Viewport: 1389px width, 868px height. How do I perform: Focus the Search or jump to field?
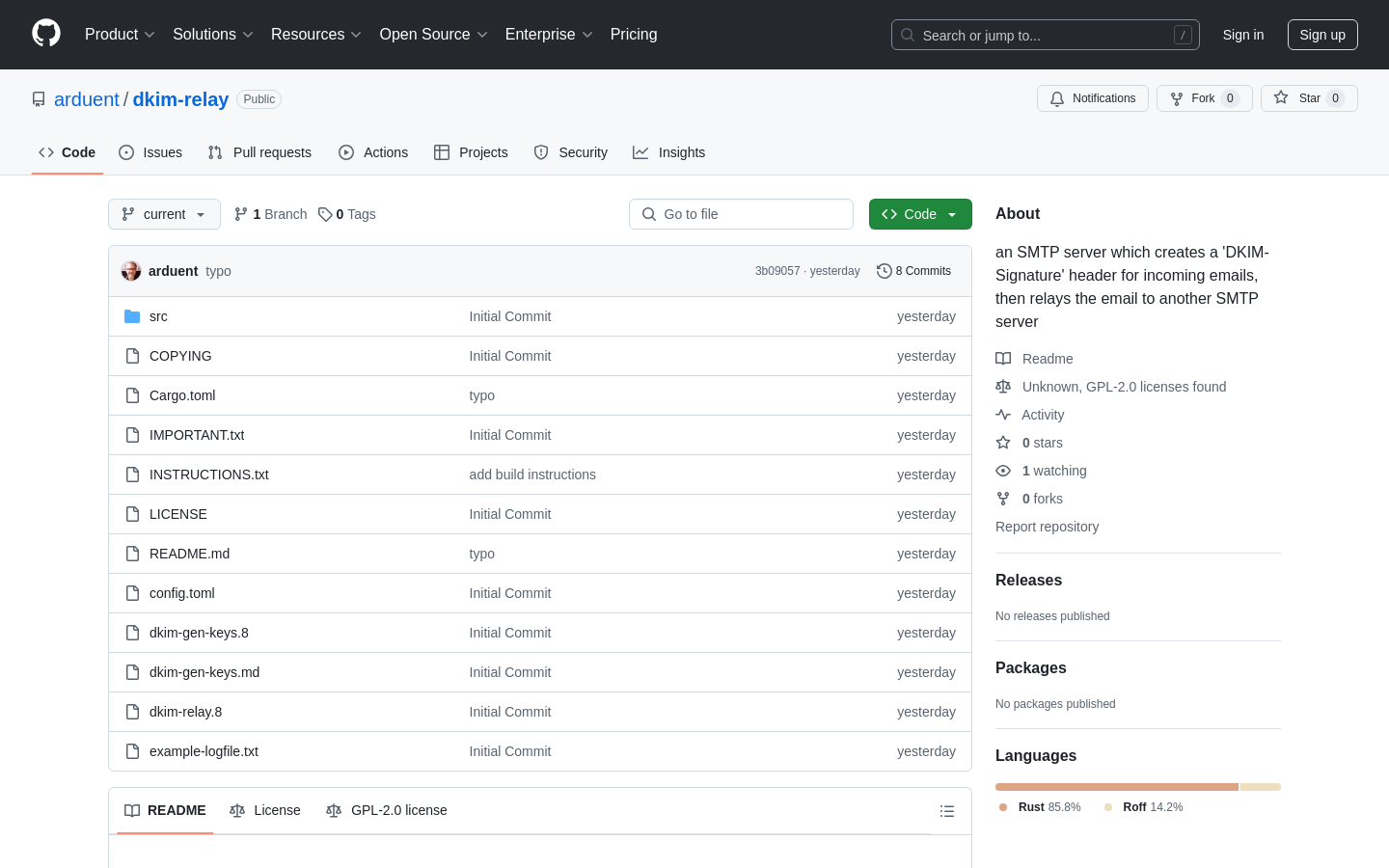point(1046,35)
